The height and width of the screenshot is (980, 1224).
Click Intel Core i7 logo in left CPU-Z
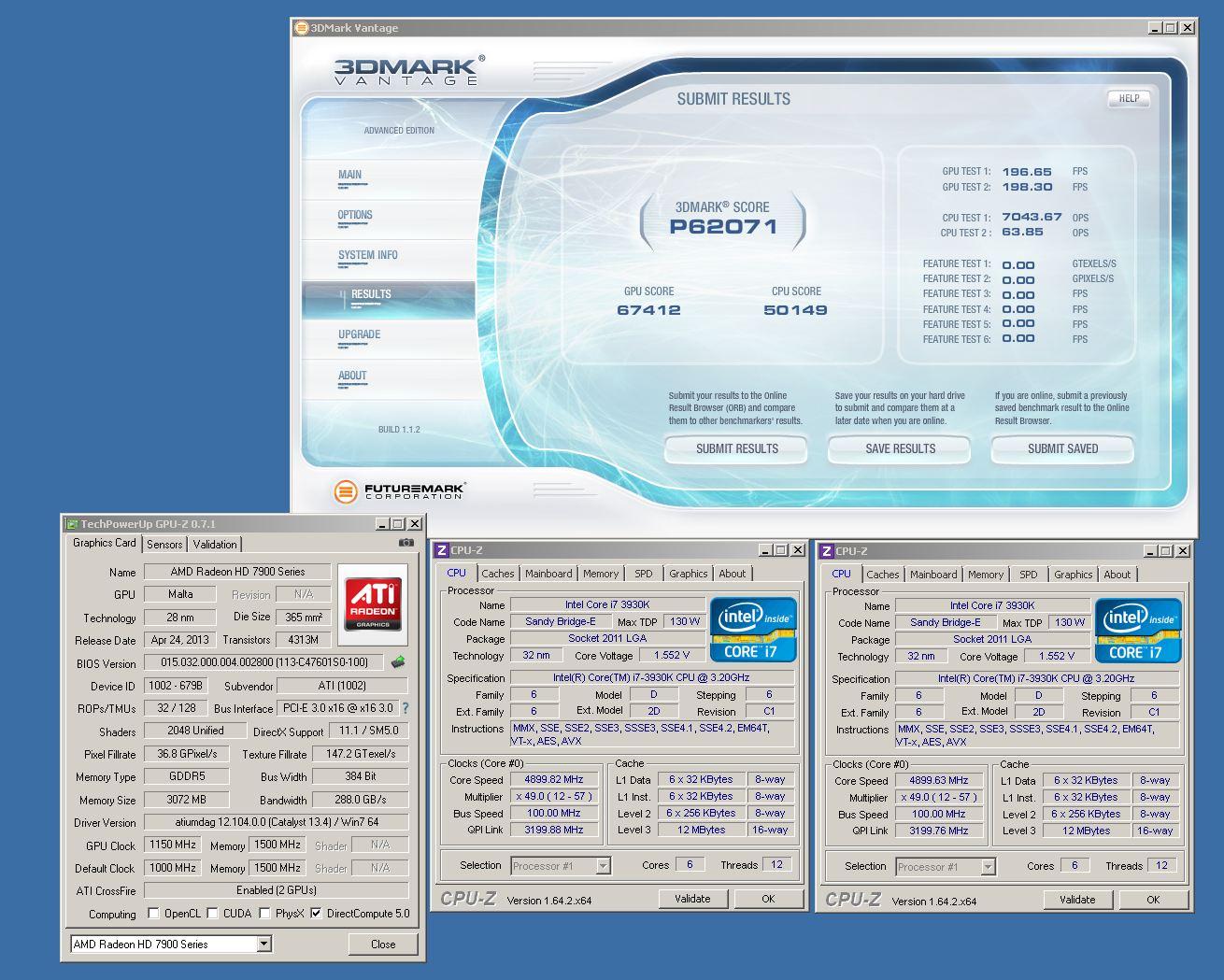[x=753, y=630]
